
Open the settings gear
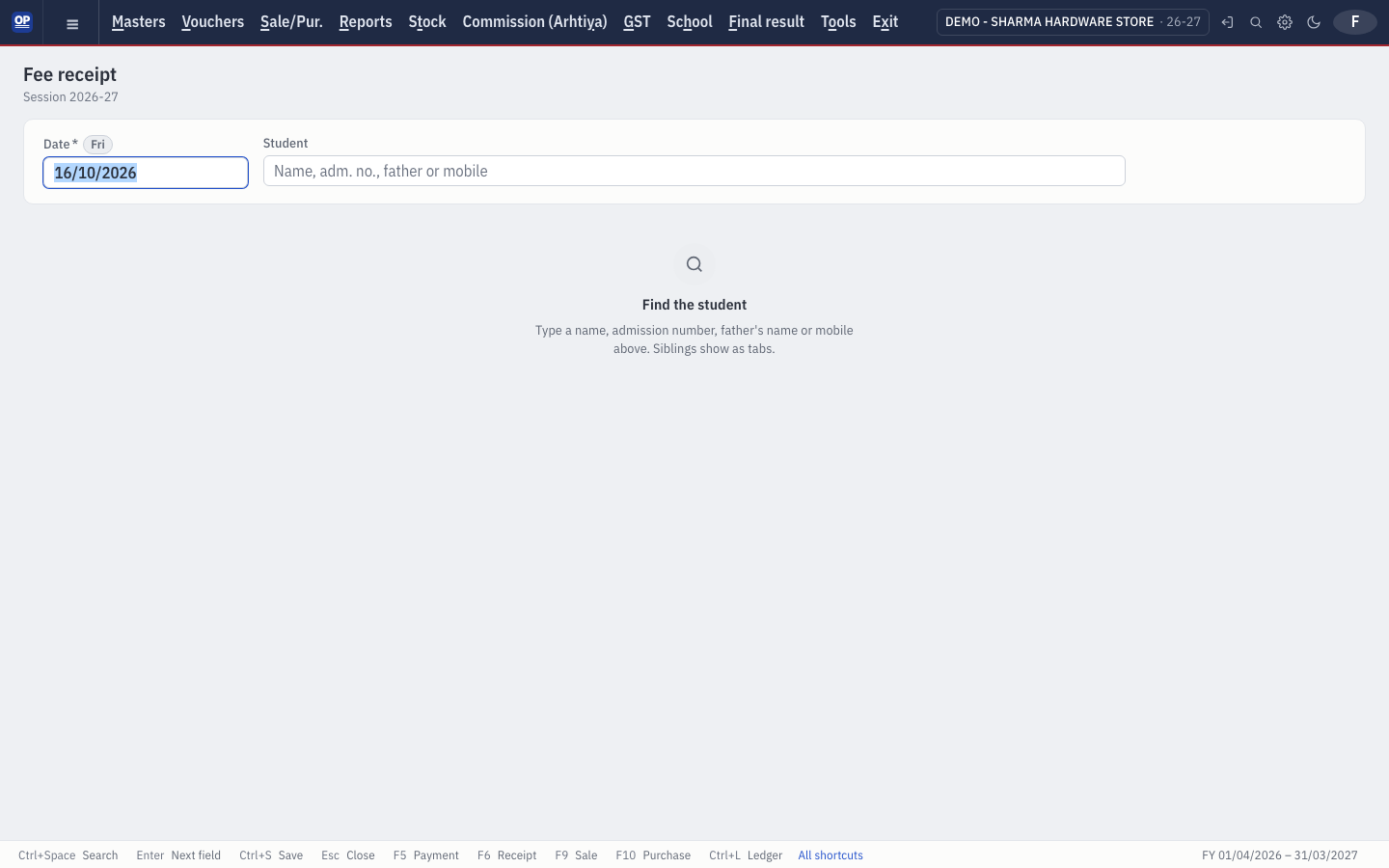click(1285, 22)
